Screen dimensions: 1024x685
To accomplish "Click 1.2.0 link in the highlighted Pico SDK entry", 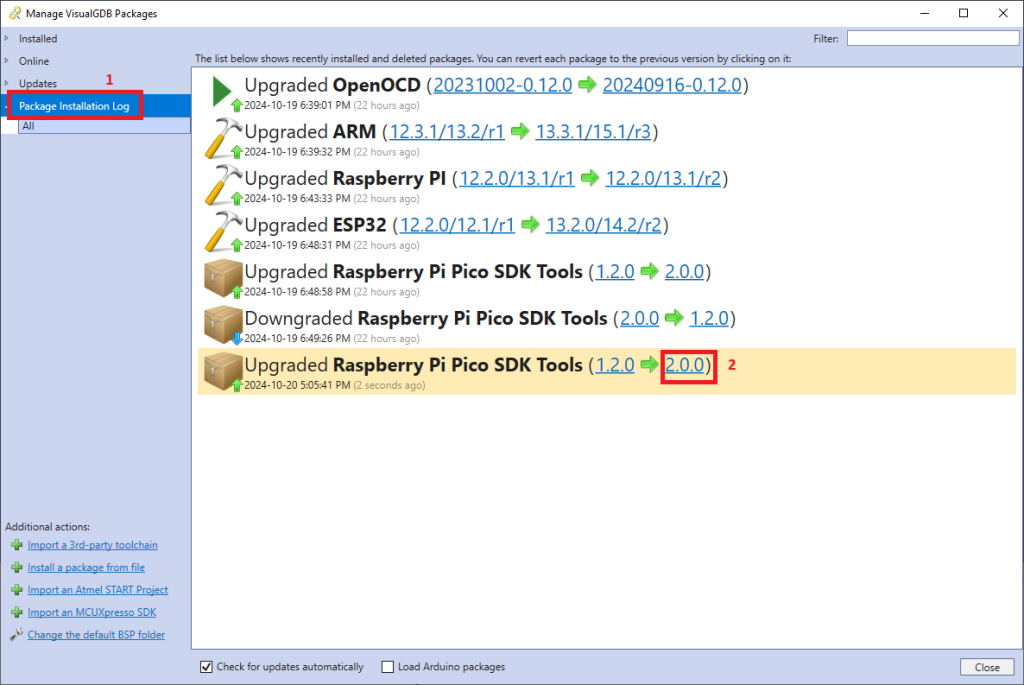I will point(615,365).
